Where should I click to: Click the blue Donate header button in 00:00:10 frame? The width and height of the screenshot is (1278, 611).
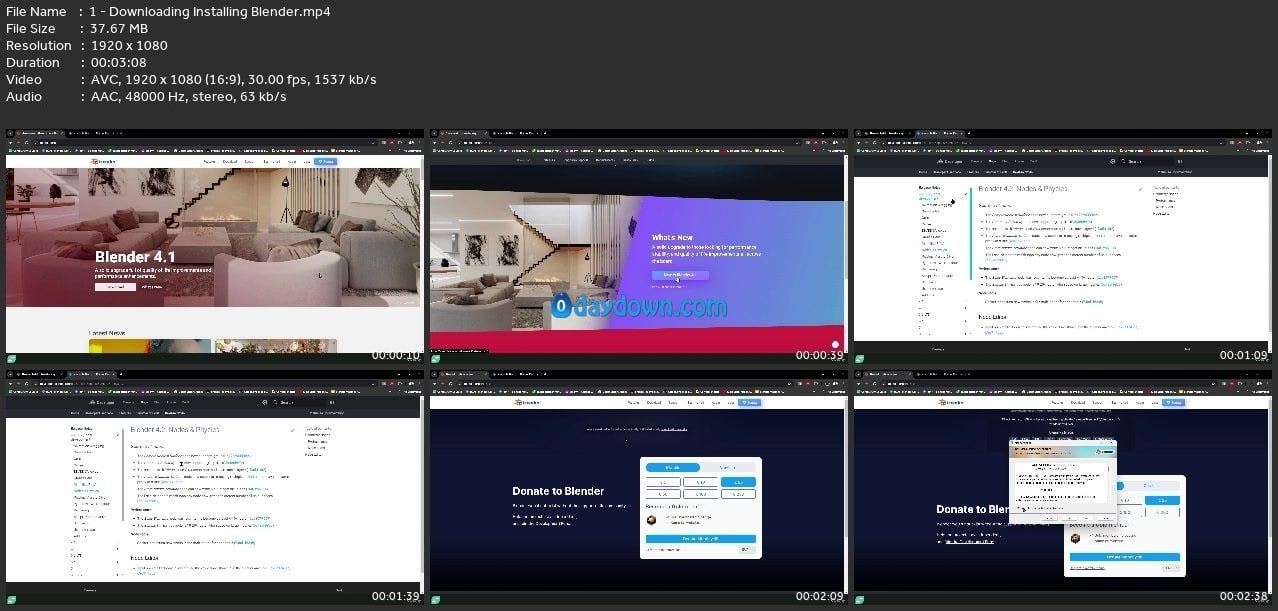coord(326,161)
